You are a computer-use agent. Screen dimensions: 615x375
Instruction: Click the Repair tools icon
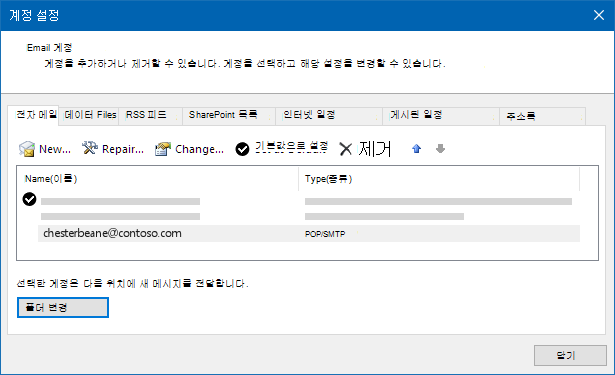(90, 148)
